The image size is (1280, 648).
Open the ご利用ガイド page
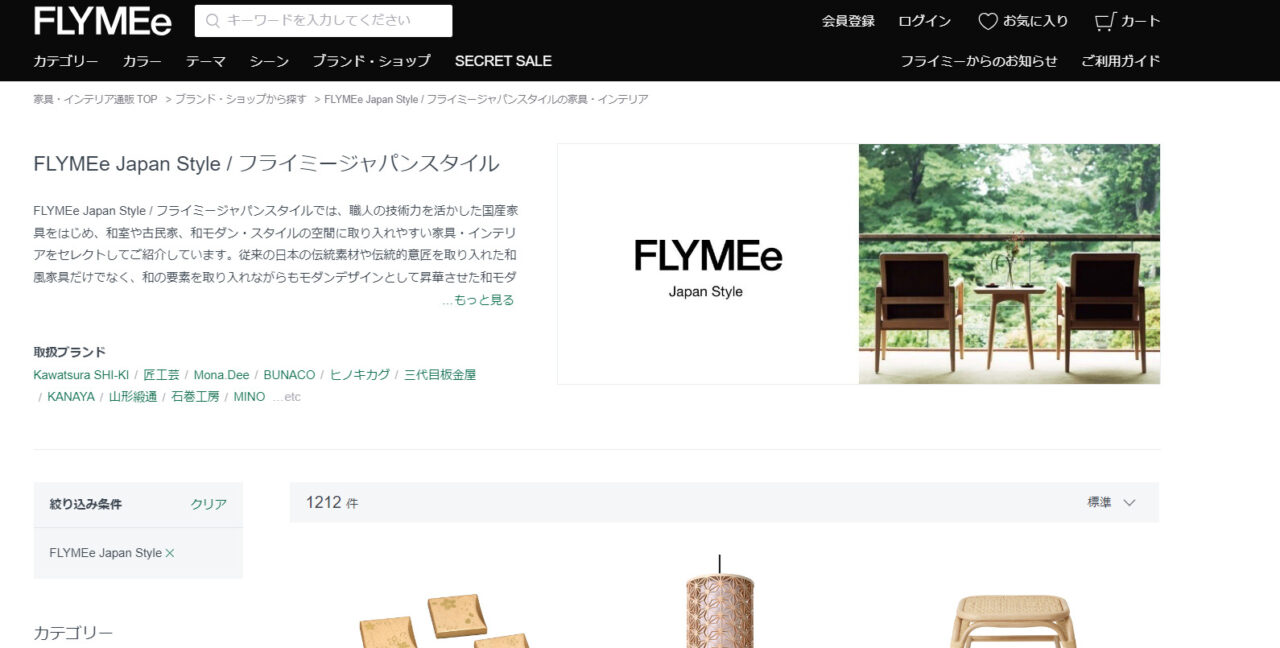1120,61
